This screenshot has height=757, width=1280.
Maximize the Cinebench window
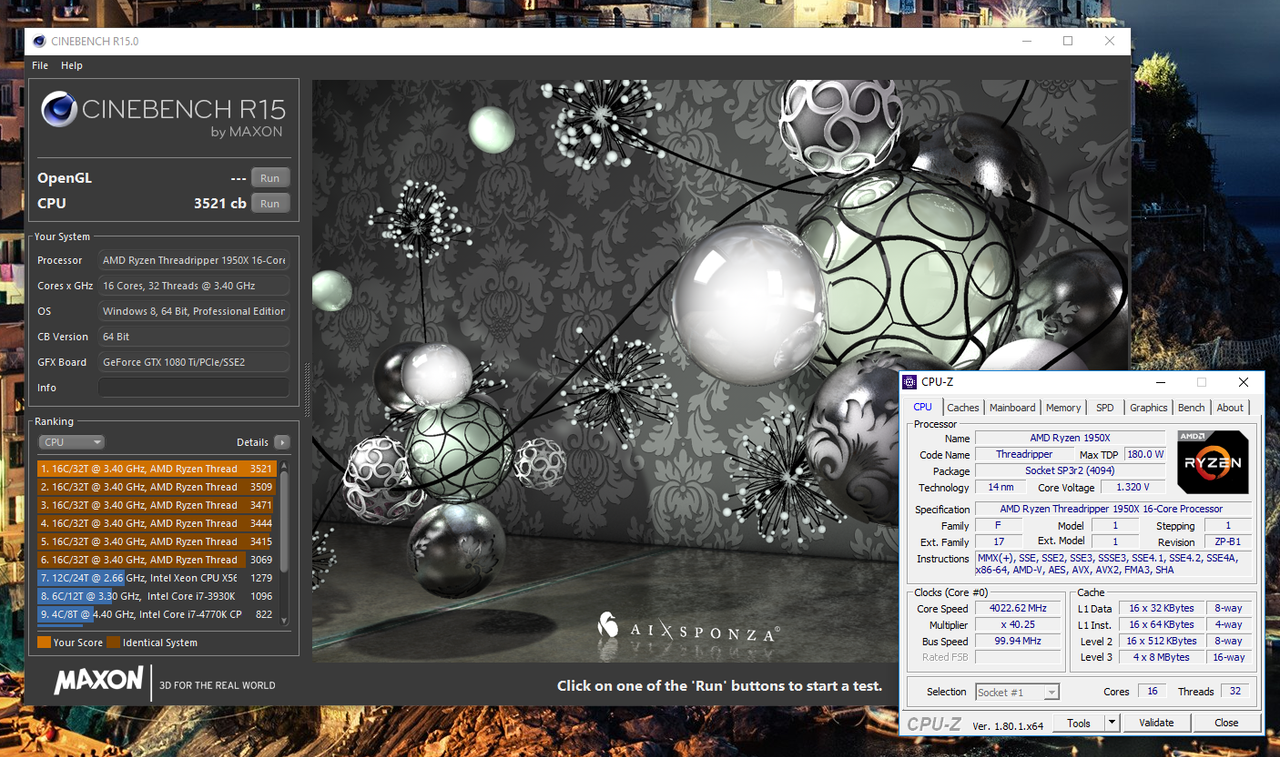click(1068, 41)
